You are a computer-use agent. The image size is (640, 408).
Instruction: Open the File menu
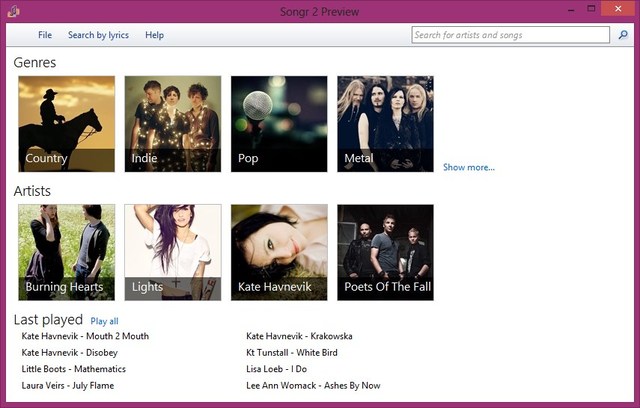[45, 35]
